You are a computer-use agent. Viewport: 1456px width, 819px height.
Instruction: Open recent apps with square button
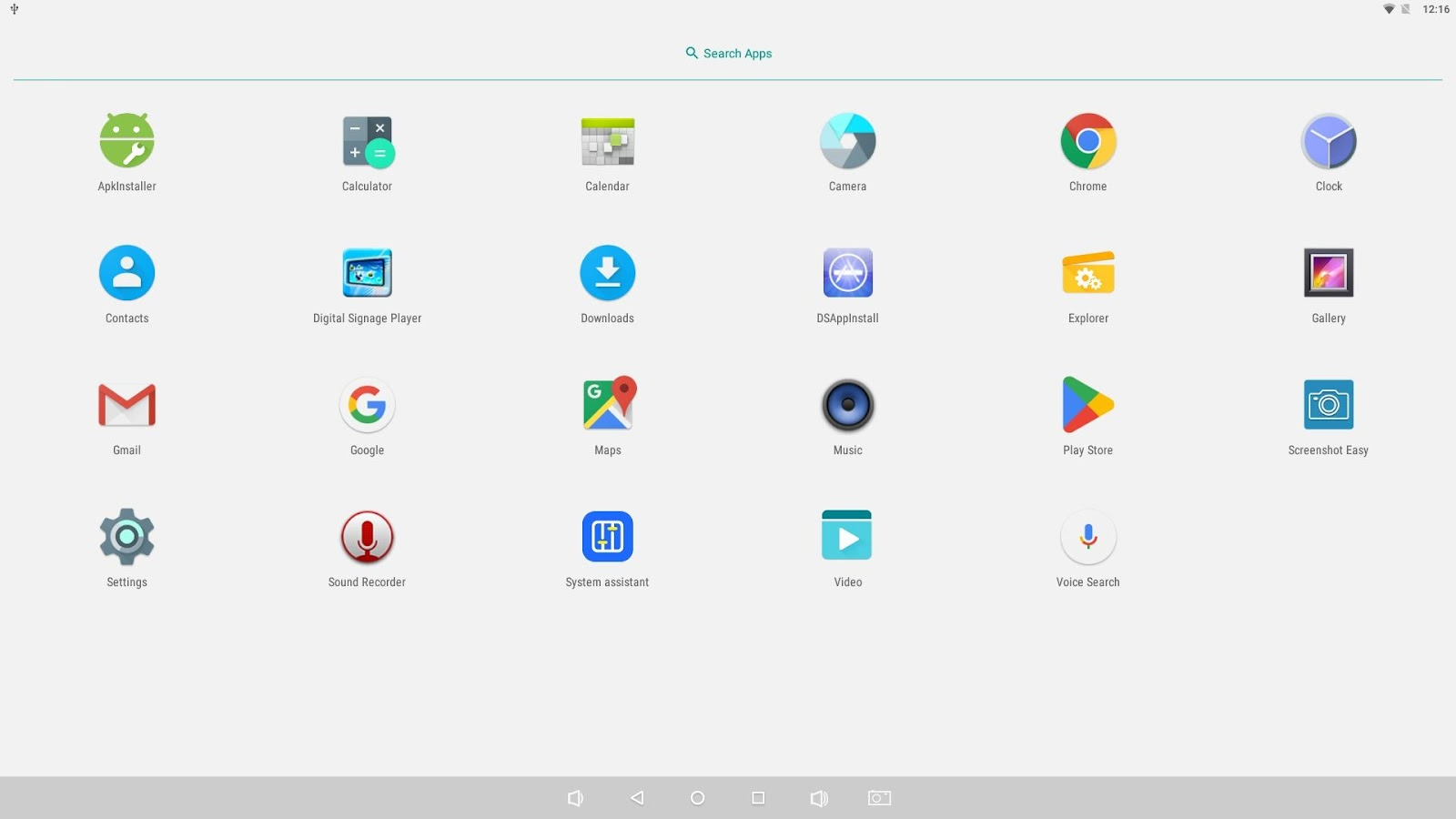(x=758, y=798)
